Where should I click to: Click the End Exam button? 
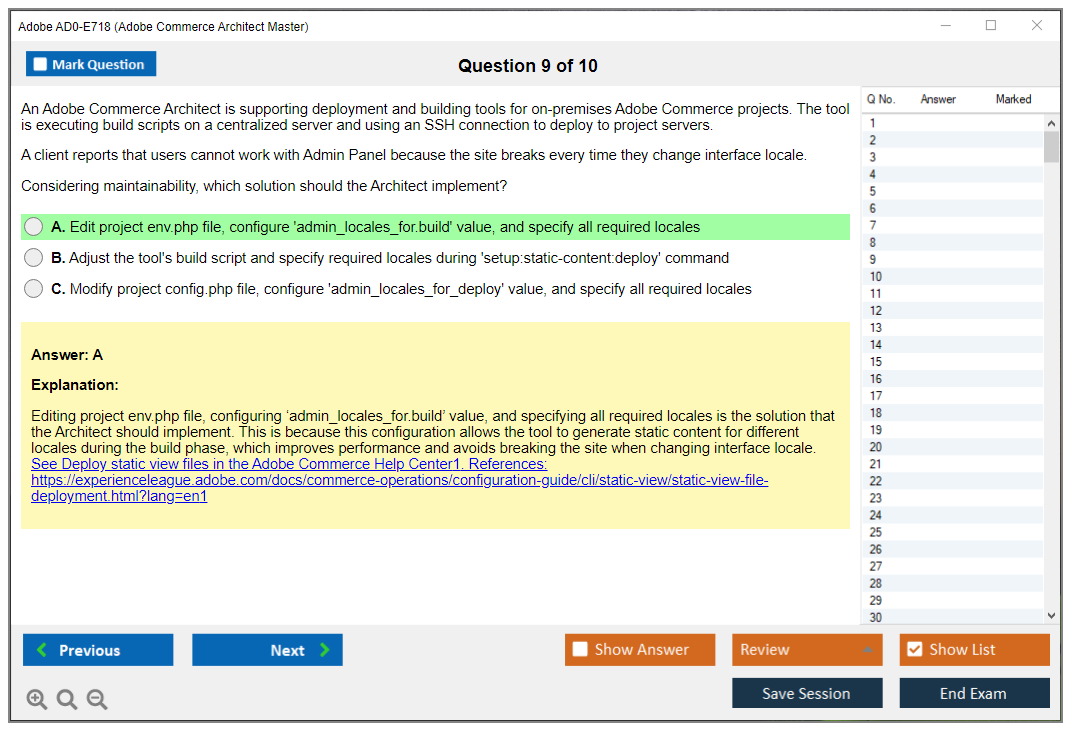point(973,693)
